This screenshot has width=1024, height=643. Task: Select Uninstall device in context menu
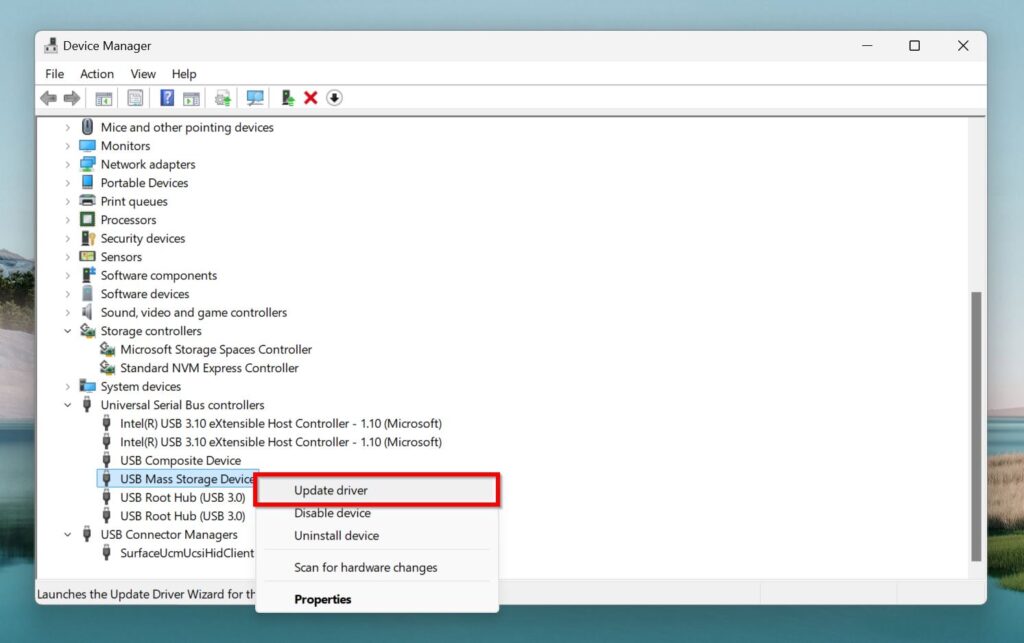(x=336, y=536)
